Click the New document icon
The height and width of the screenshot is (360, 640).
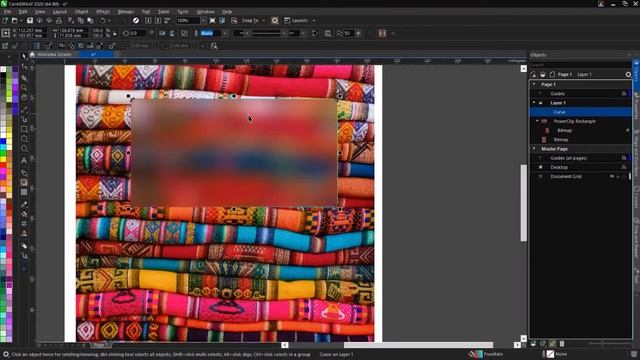[5, 20]
